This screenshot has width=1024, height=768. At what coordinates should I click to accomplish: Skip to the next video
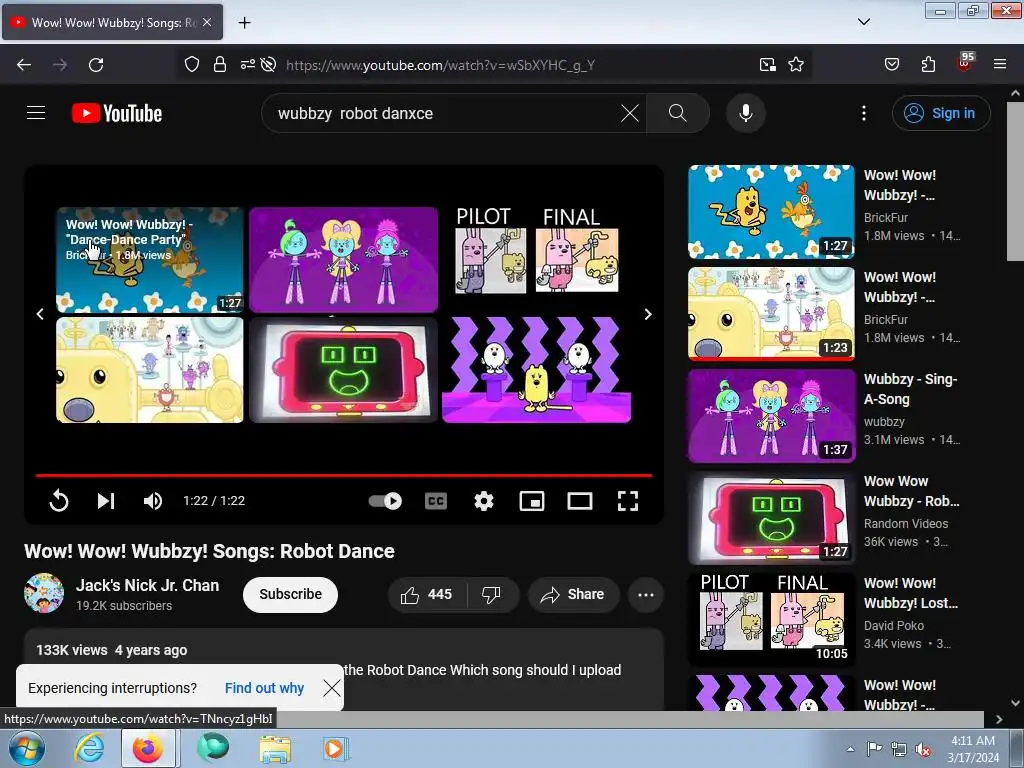(x=106, y=501)
